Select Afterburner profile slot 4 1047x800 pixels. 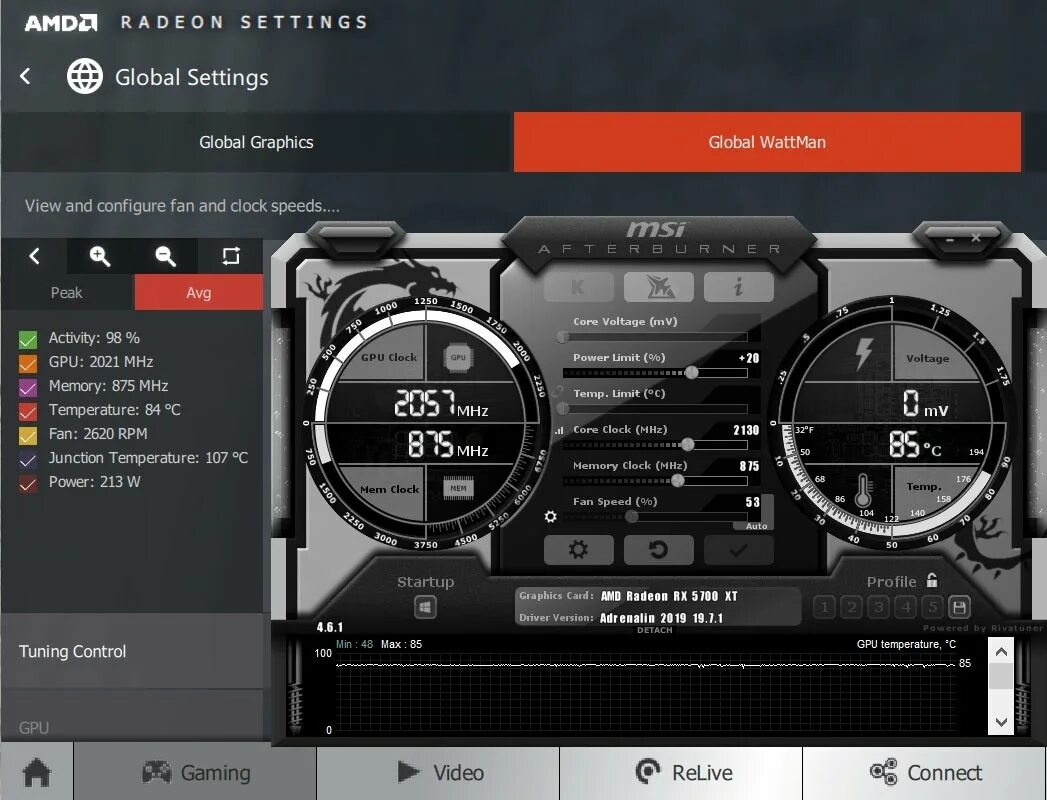tap(906, 607)
